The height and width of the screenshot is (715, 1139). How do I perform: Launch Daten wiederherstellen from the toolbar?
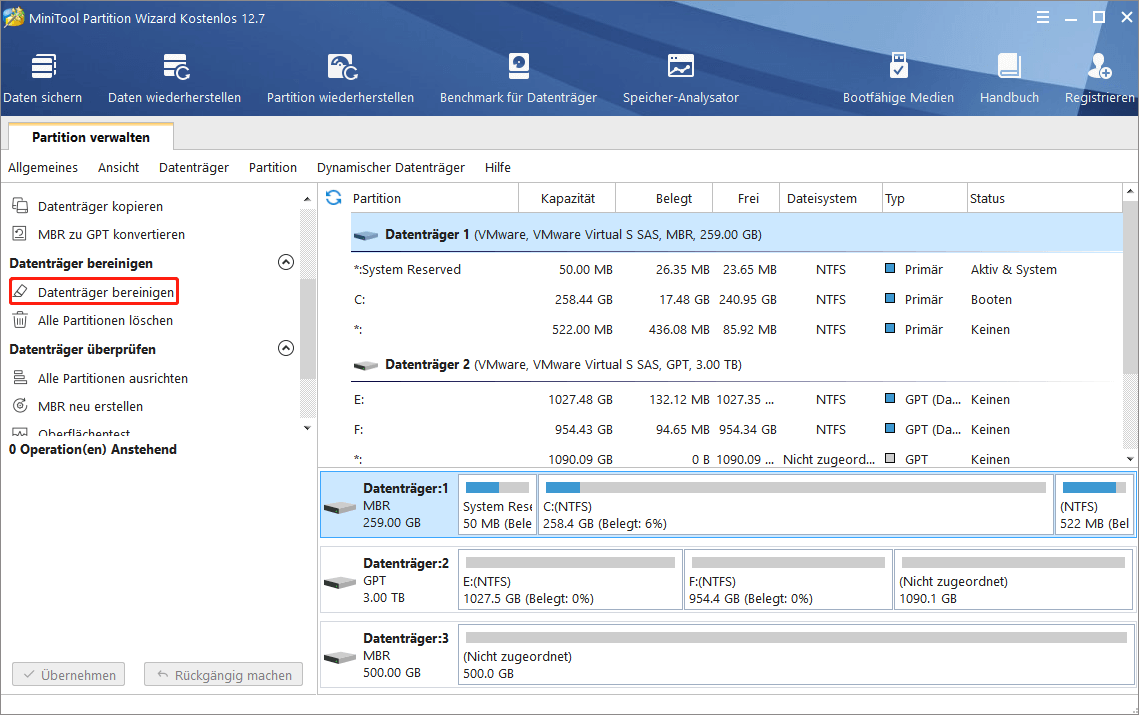174,78
